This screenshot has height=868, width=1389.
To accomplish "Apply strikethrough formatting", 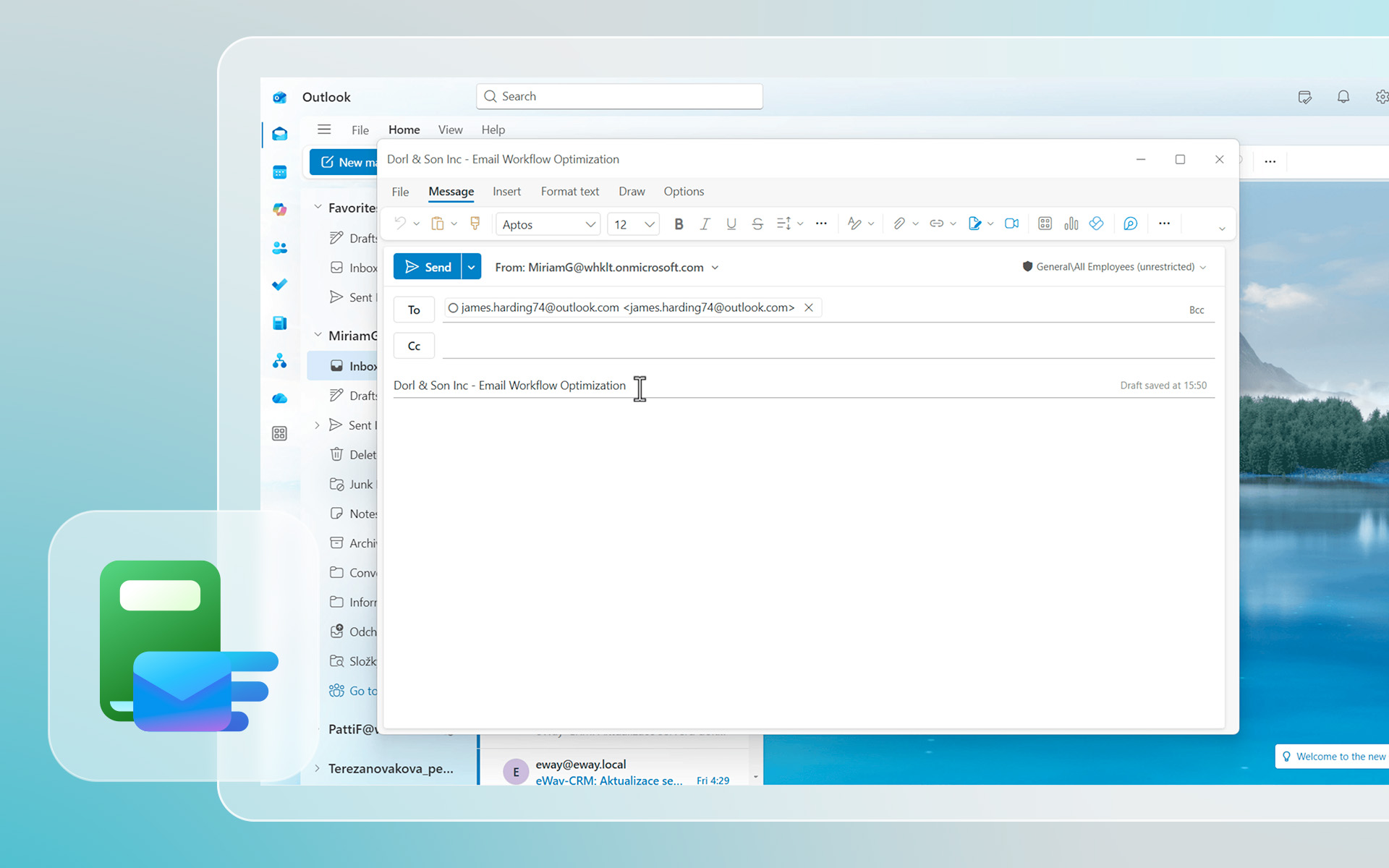I will point(757,224).
